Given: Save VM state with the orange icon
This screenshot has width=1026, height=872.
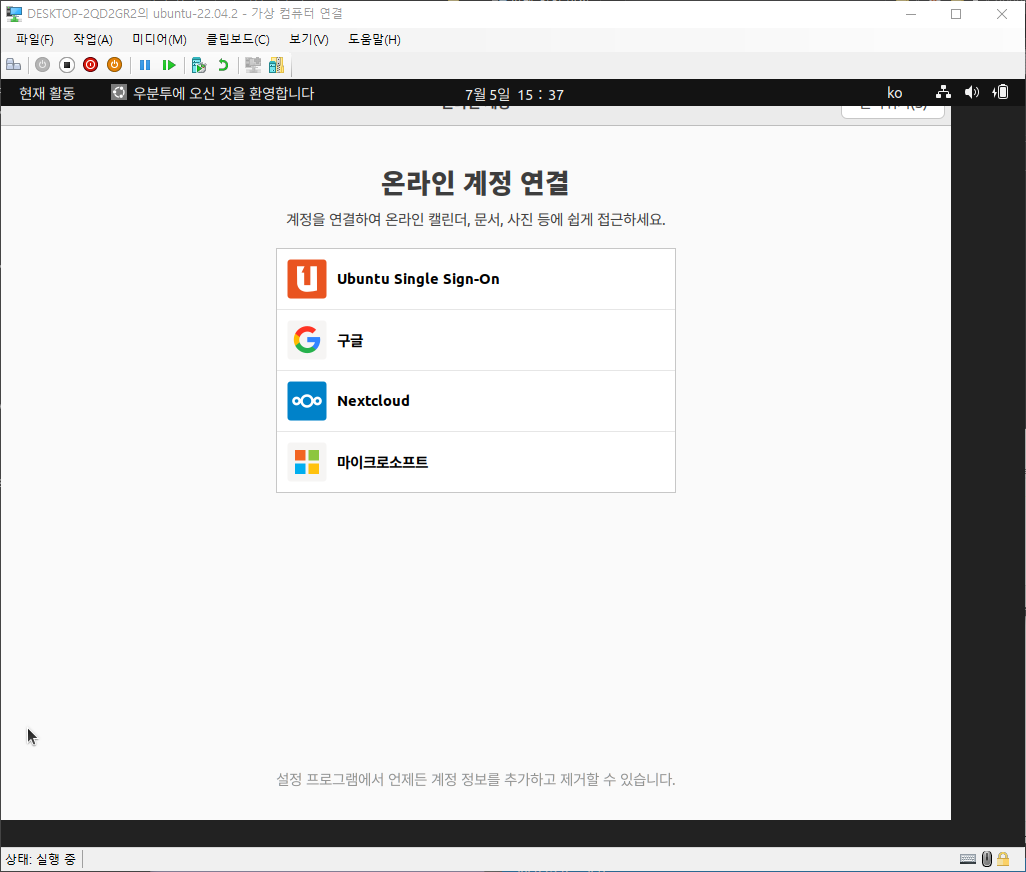Looking at the screenshot, I should coord(115,65).
